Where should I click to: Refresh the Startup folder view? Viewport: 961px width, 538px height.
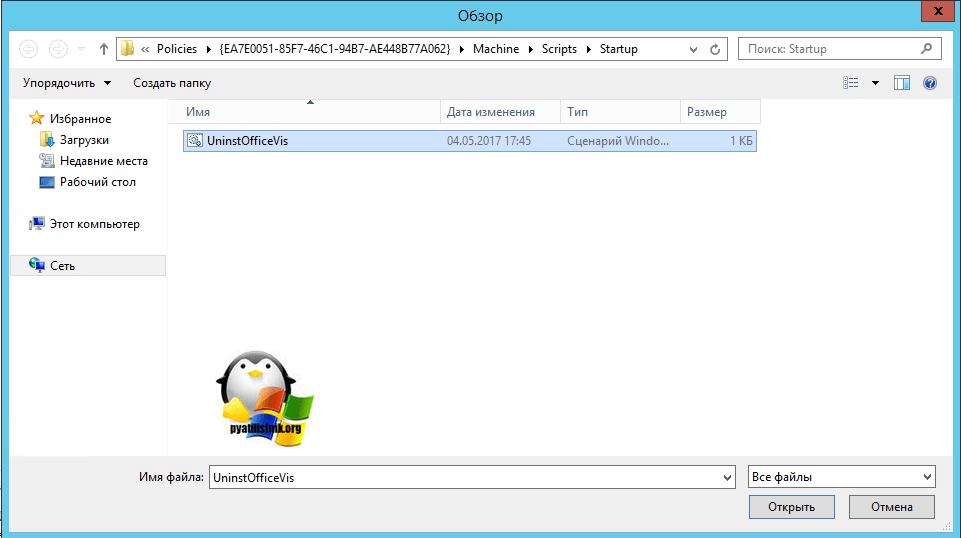pyautogui.click(x=715, y=49)
